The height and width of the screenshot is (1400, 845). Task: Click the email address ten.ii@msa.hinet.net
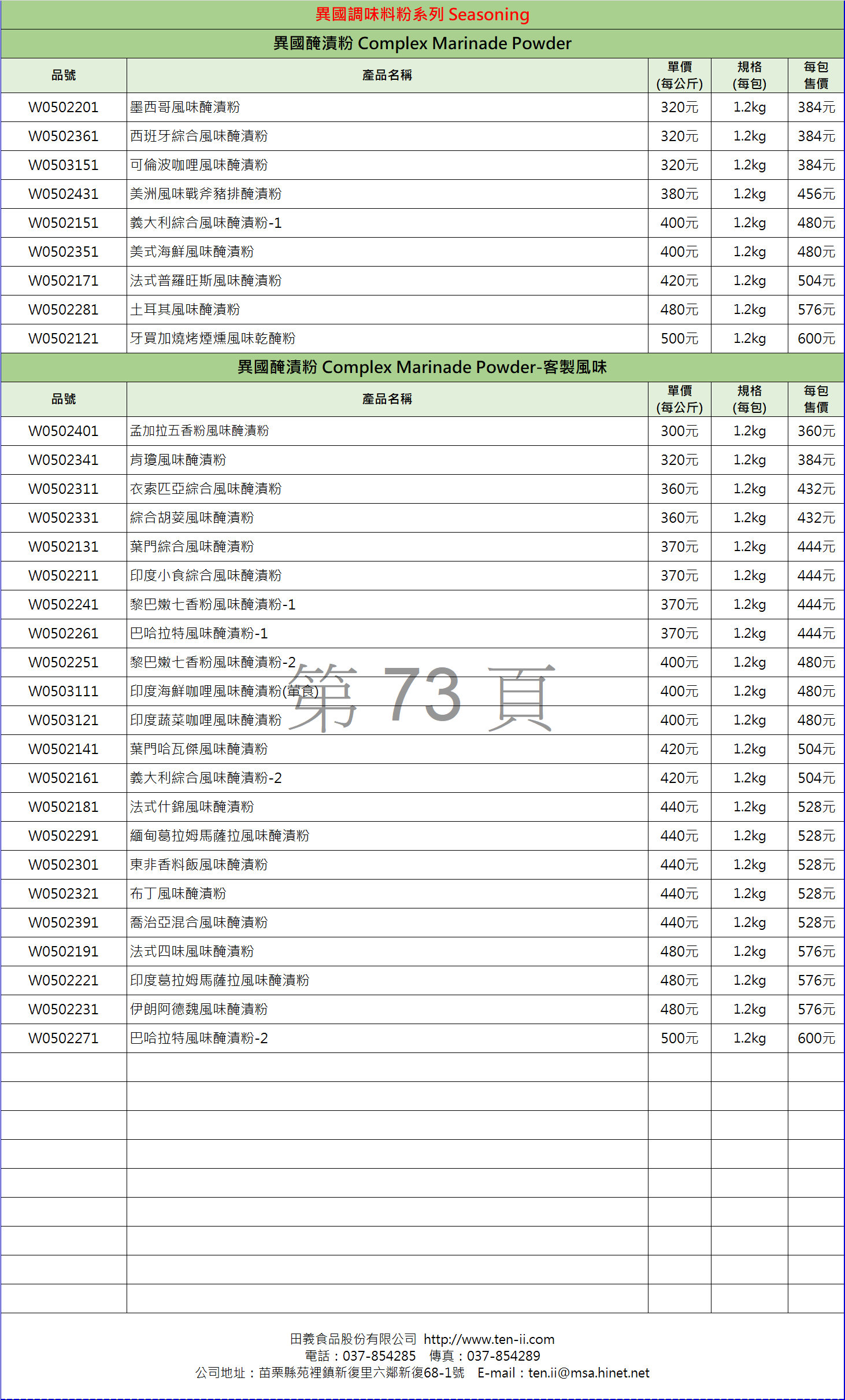[588, 1372]
